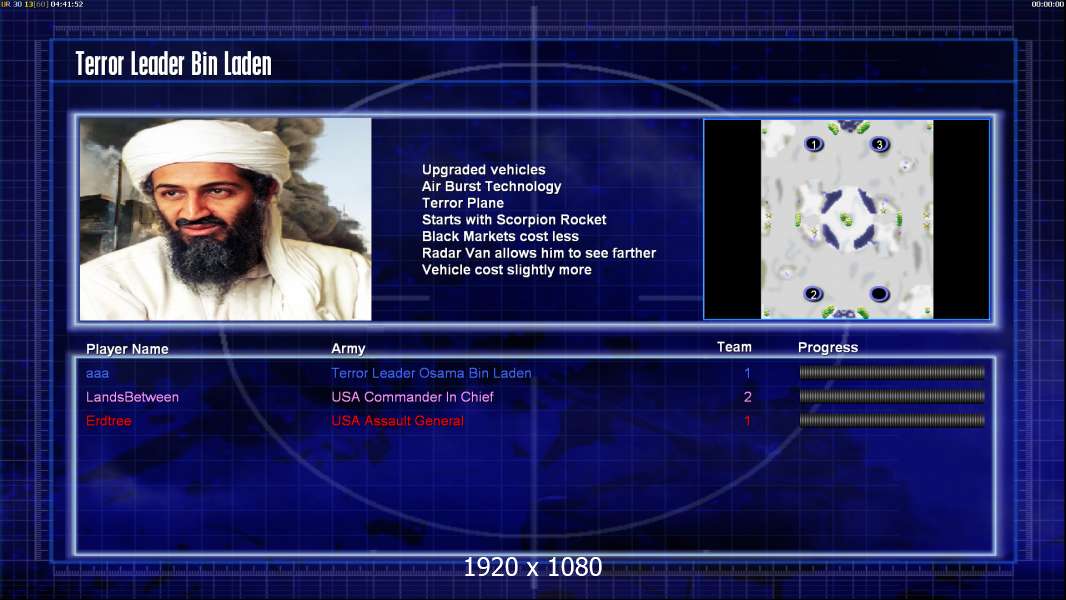
Task: Click the unnumbered empty start position marker
Action: 879,294
